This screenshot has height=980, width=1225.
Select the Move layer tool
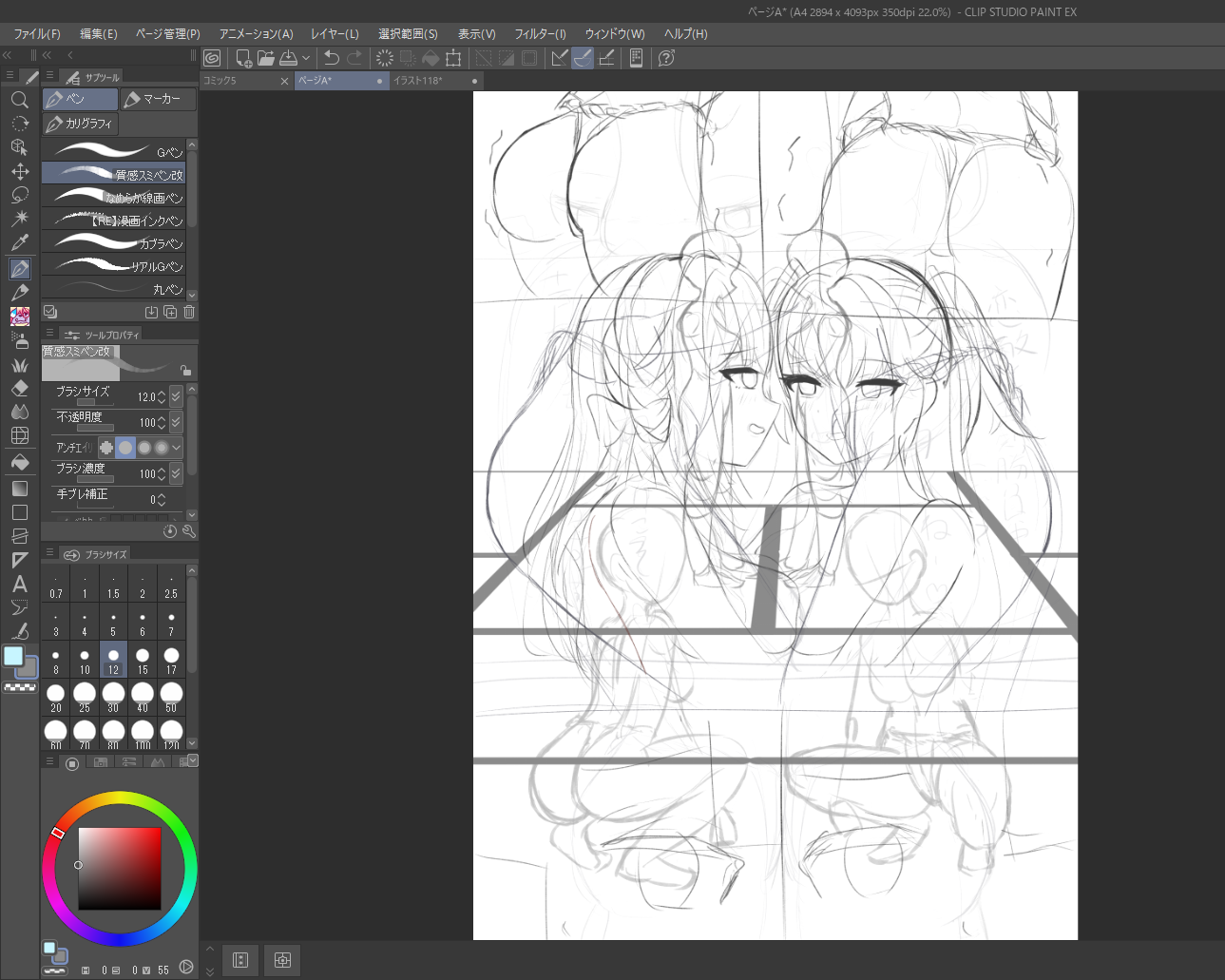tap(19, 171)
